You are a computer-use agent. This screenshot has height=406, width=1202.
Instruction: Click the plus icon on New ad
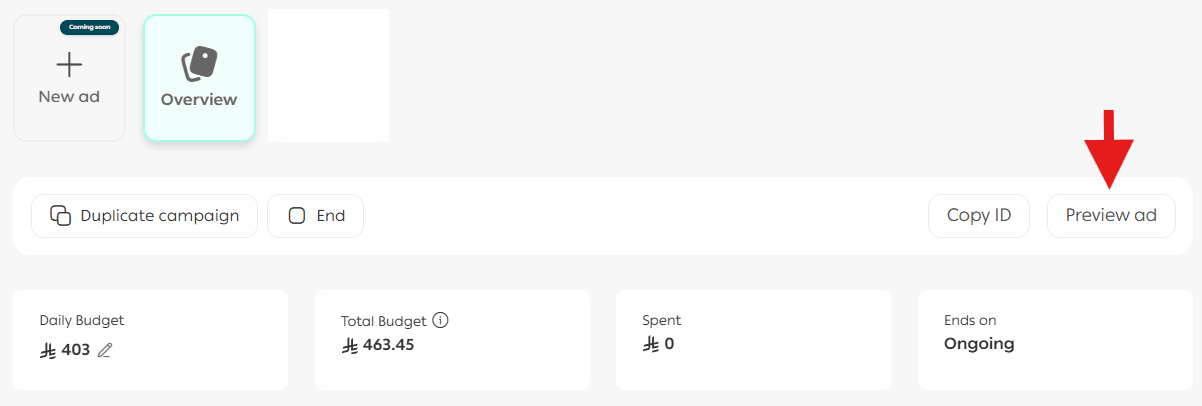[x=69, y=66]
